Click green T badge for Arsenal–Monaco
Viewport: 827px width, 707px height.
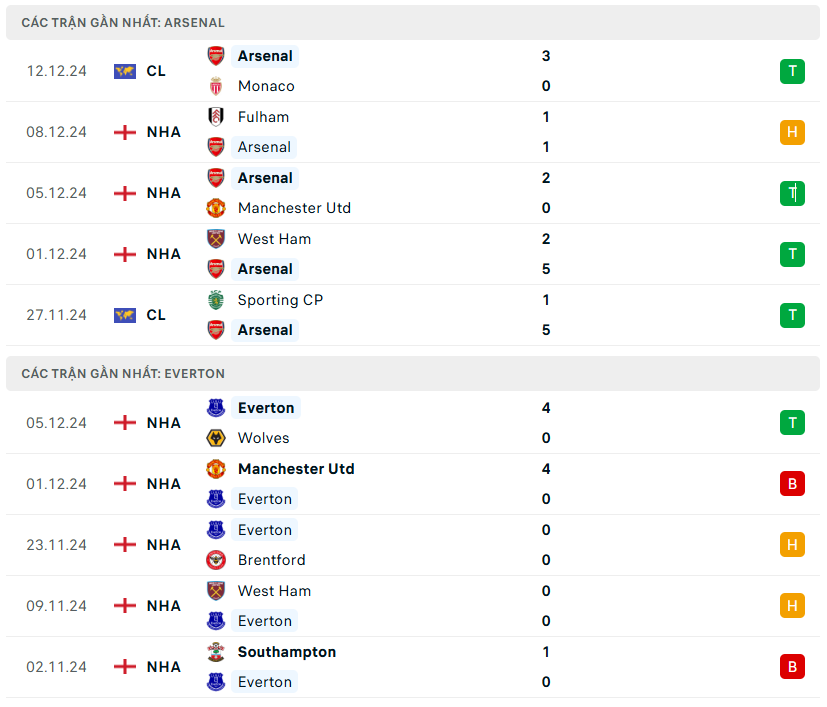pyautogui.click(x=792, y=71)
